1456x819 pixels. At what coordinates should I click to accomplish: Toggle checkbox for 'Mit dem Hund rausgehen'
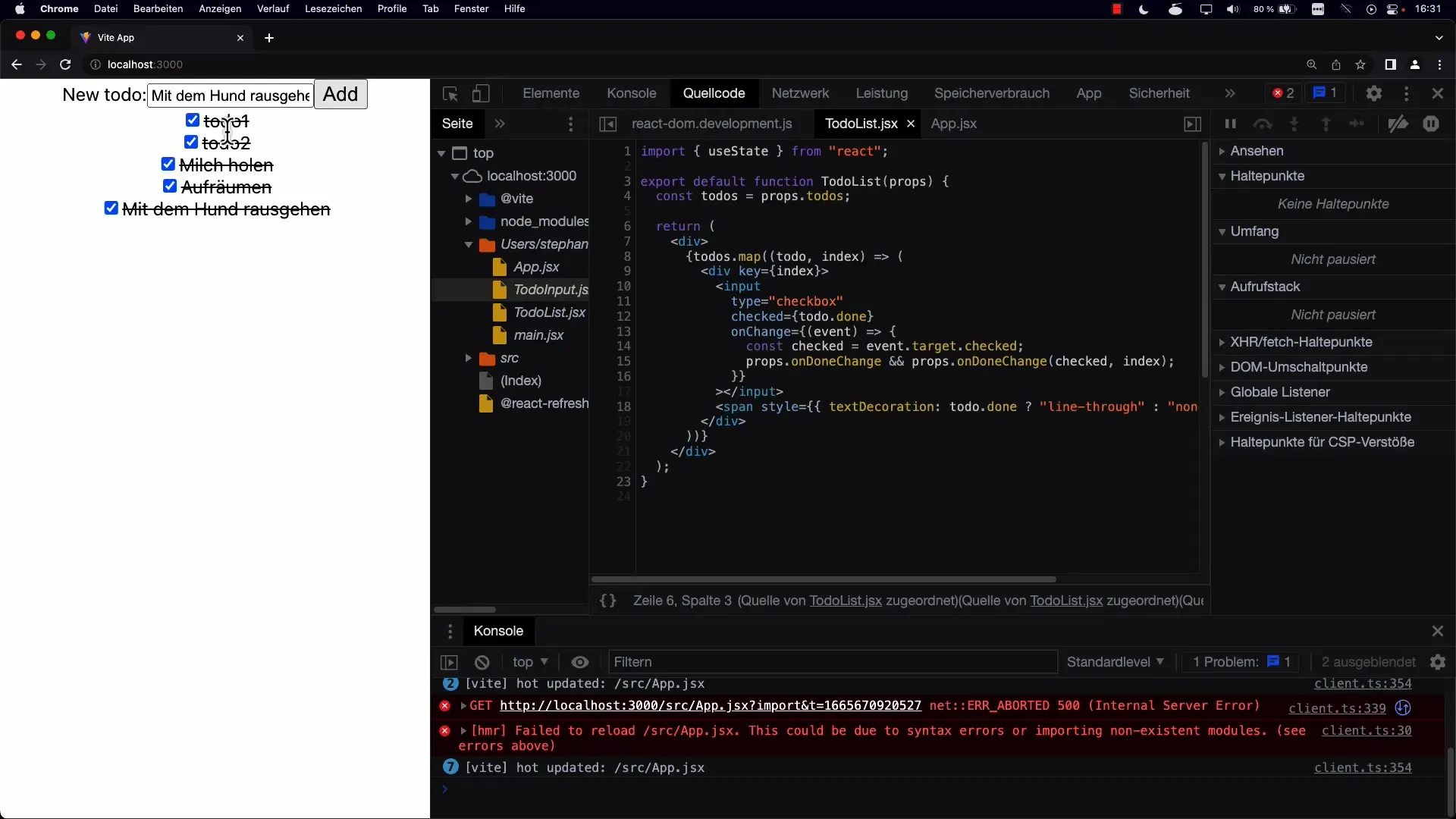coord(111,209)
